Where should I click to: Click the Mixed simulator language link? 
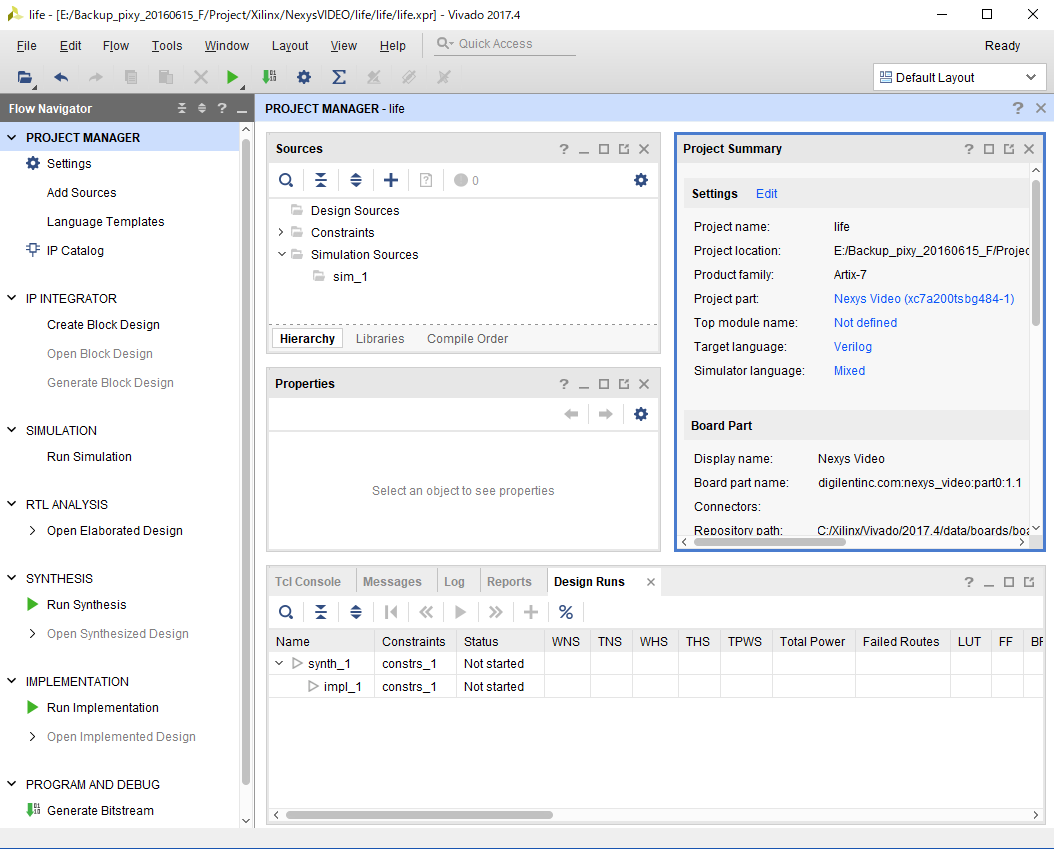[849, 370]
